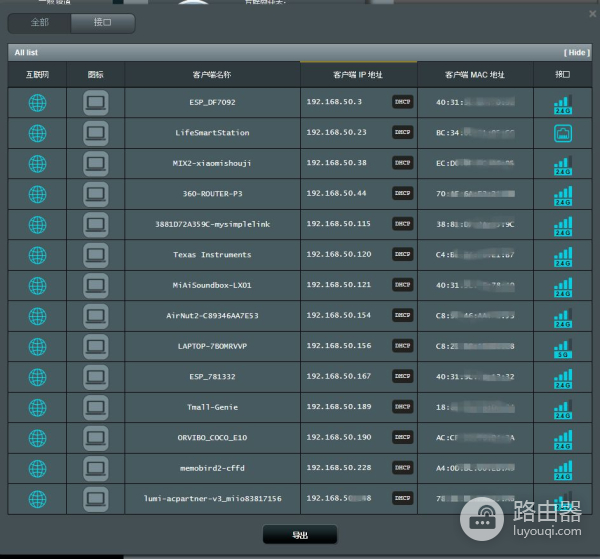600x559 pixels.
Task: Click the signal icon for ORVIBO_COCO_E10
Action: pos(562,438)
